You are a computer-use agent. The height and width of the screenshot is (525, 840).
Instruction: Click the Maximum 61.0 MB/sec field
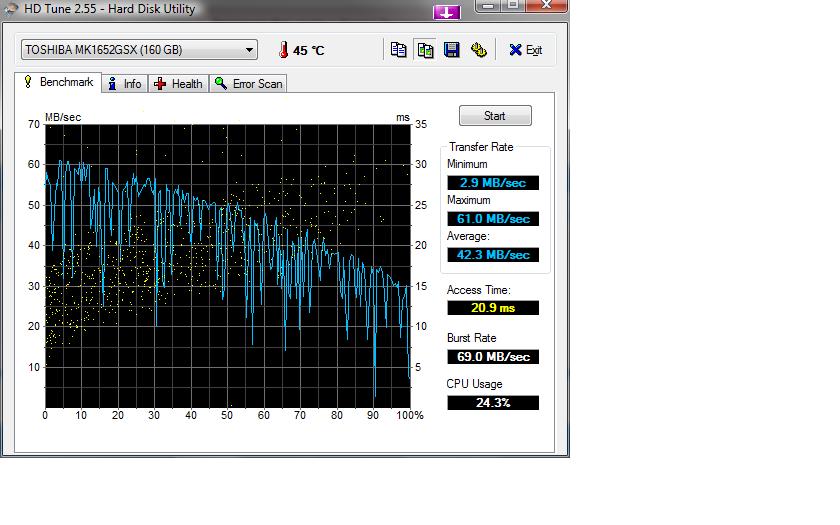click(x=493, y=219)
